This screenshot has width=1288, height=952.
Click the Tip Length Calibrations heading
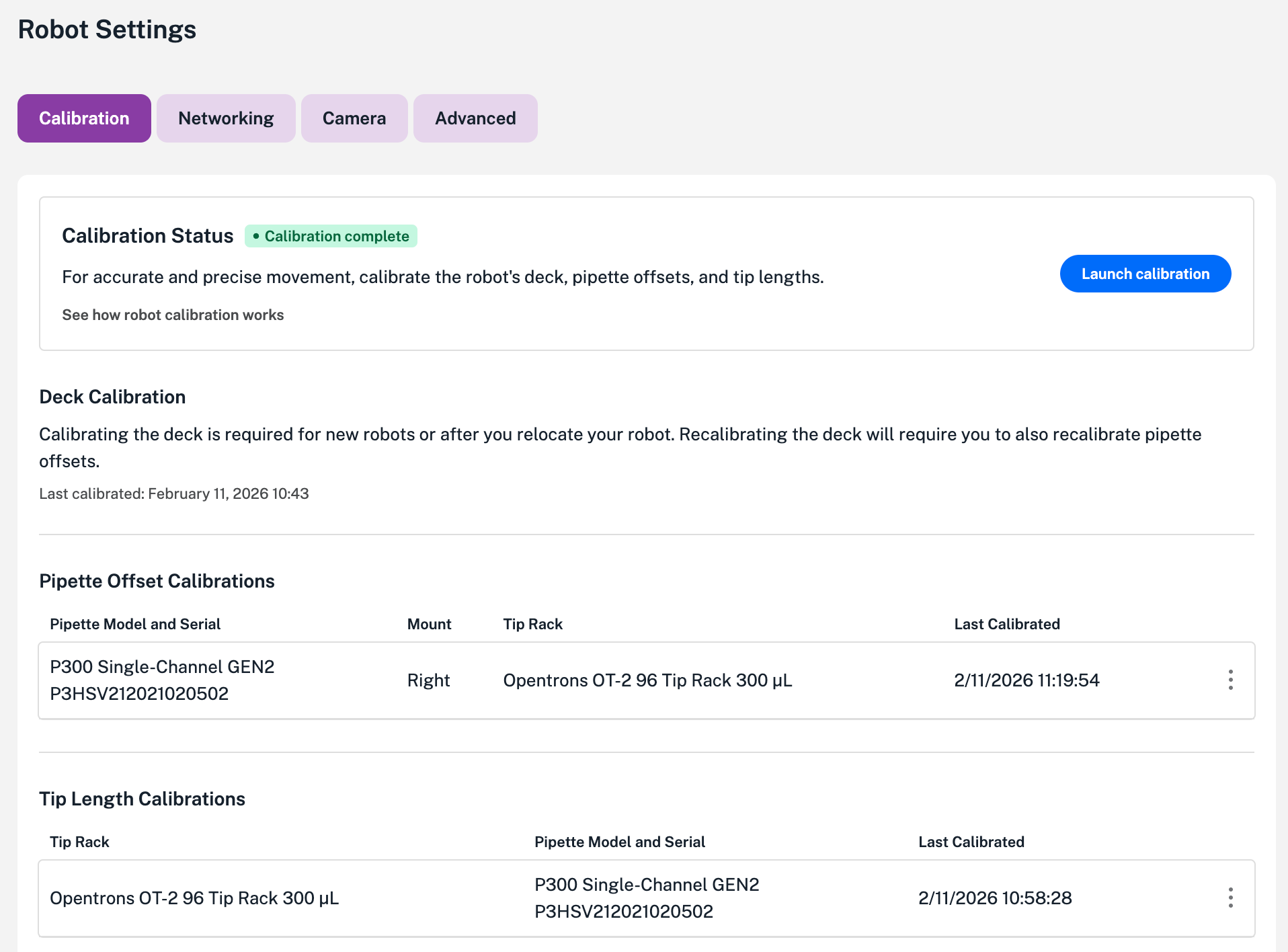tap(142, 799)
